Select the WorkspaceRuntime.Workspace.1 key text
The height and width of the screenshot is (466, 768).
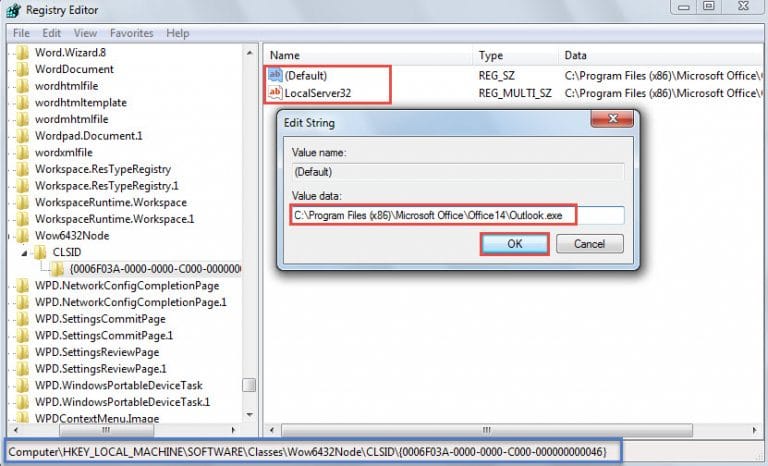[114, 219]
